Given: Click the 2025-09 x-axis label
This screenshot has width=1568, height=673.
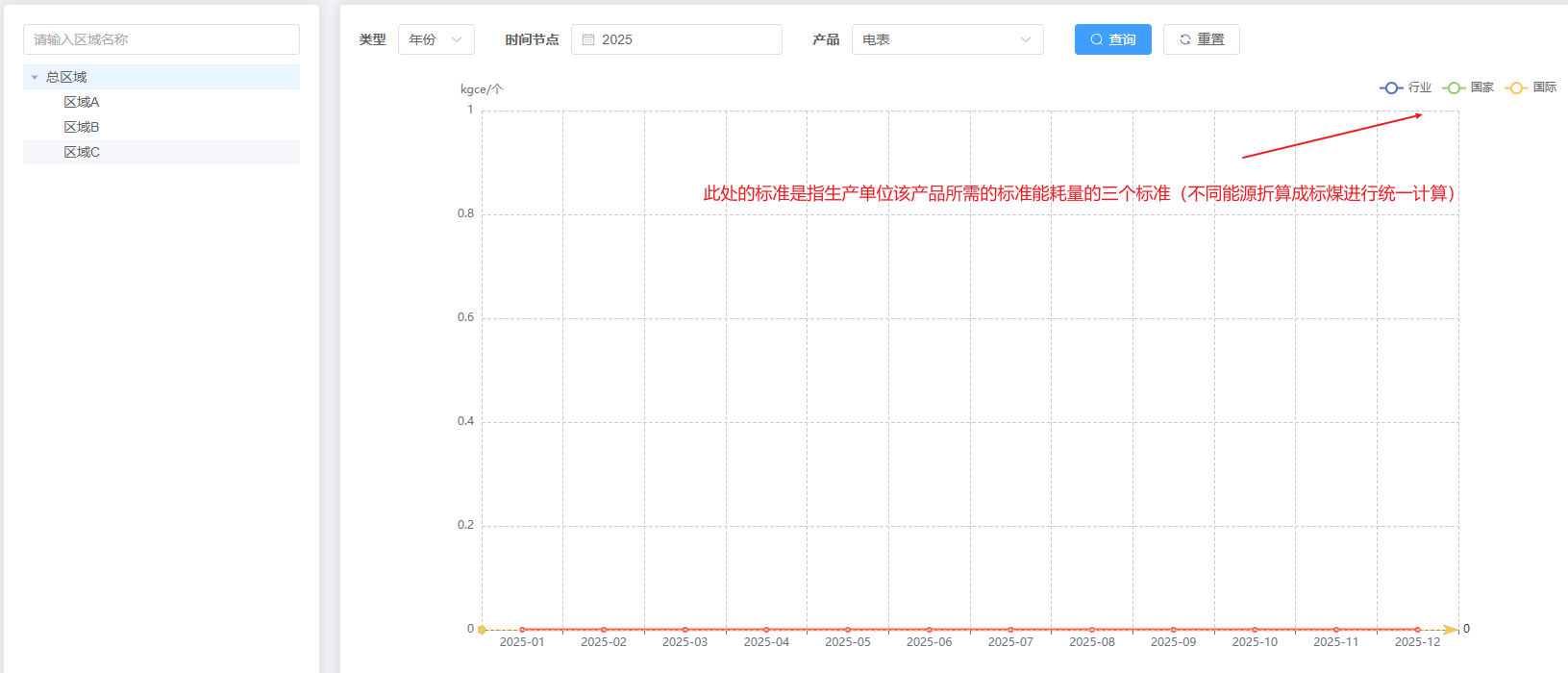Looking at the screenshot, I should click(x=1173, y=642).
